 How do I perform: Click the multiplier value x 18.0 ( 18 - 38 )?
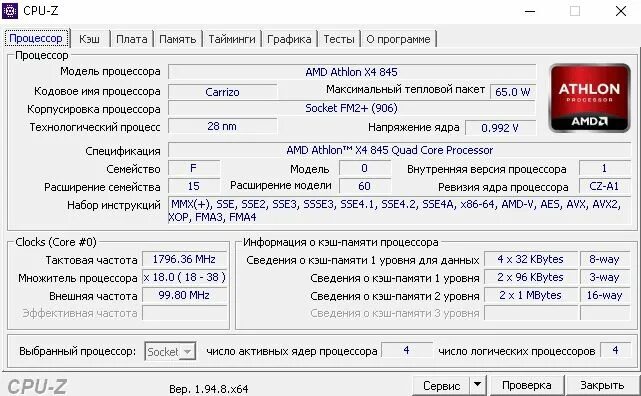click(184, 277)
